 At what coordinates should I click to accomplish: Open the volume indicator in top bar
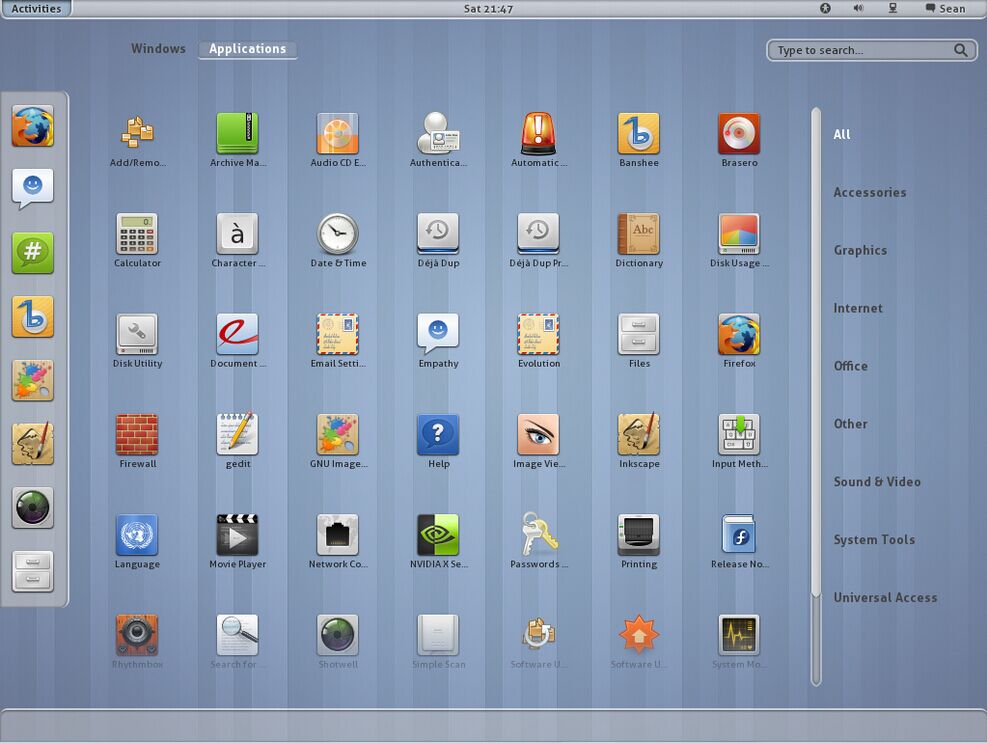(x=858, y=8)
